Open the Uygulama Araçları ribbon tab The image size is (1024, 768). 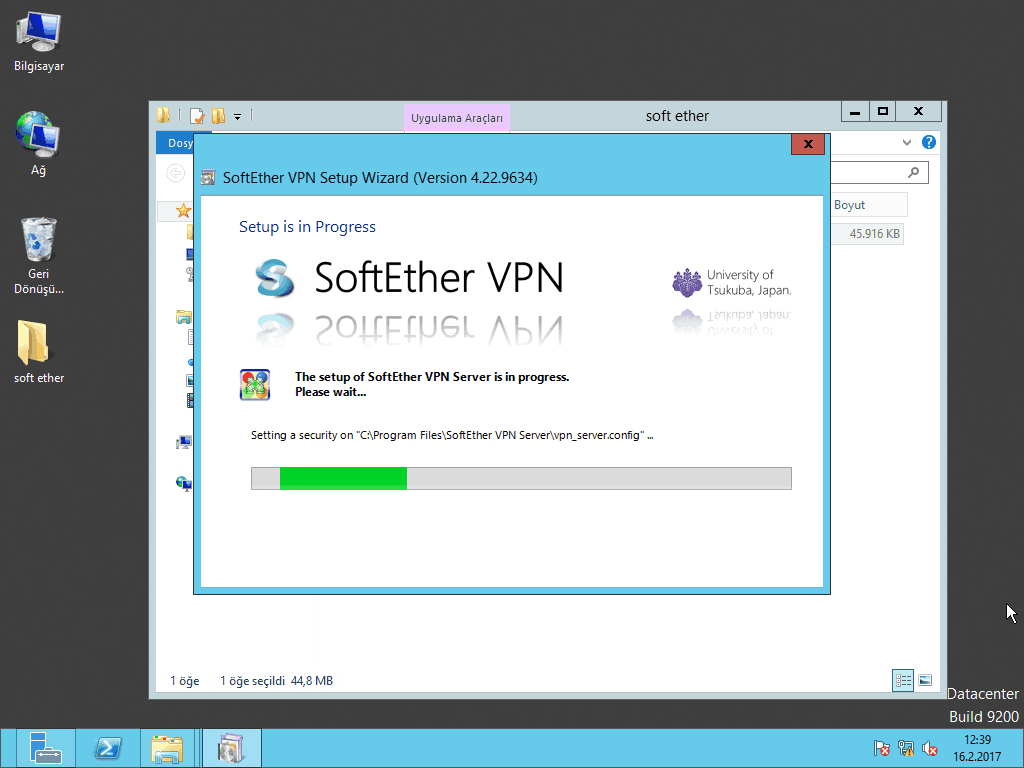coord(456,118)
